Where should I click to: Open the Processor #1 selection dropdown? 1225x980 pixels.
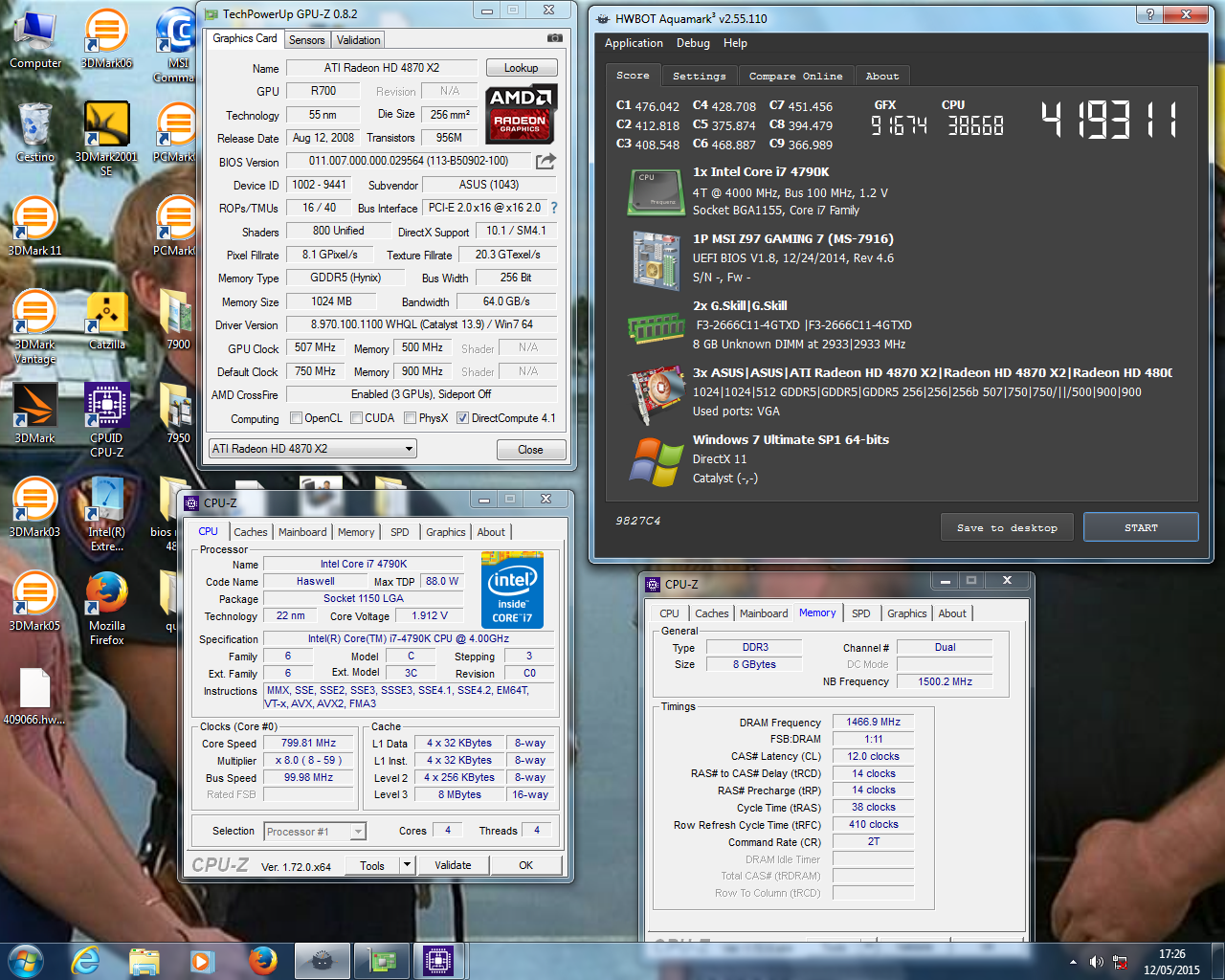pyautogui.click(x=315, y=832)
